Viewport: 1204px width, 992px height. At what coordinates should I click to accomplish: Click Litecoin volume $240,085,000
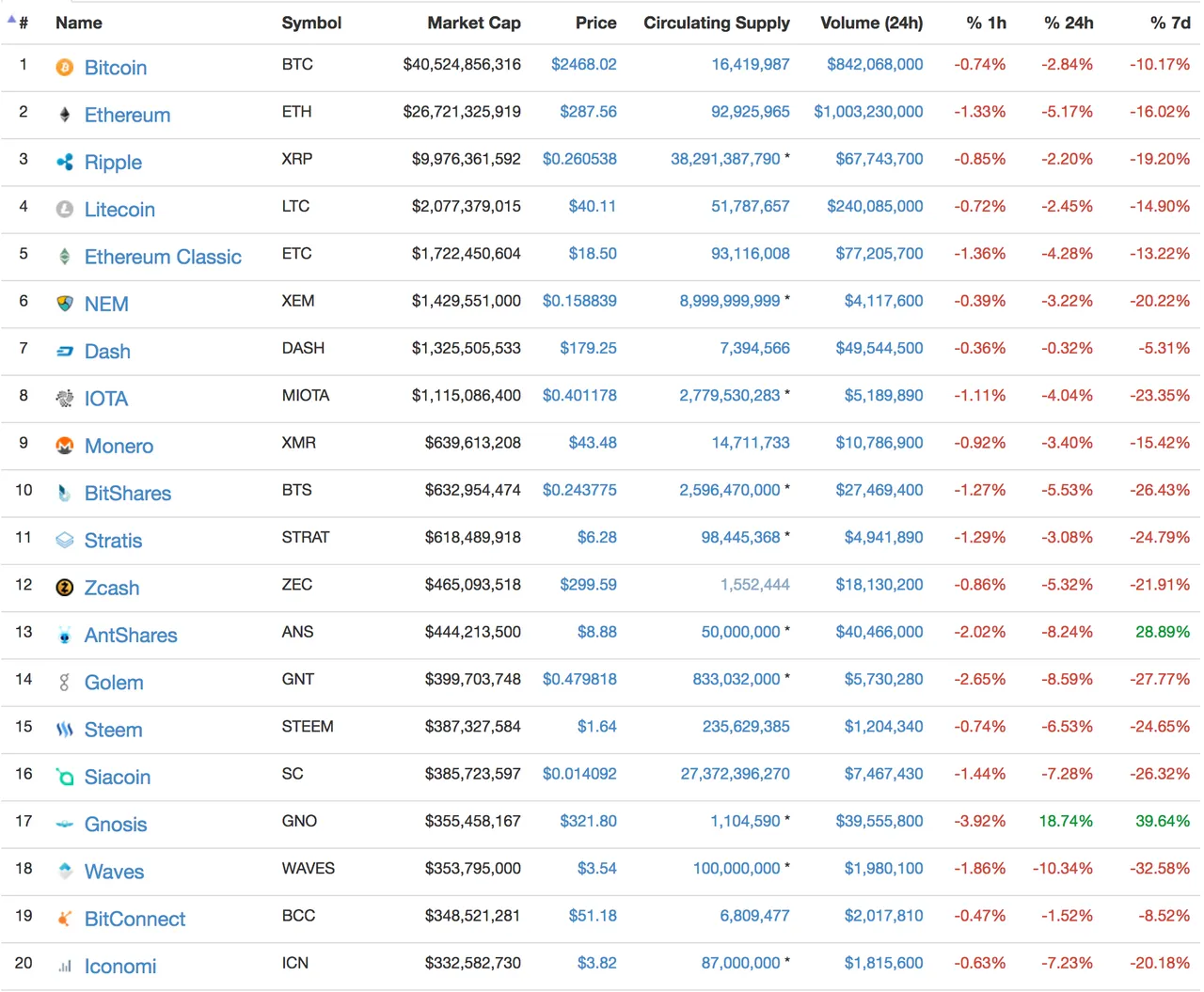coord(875,206)
